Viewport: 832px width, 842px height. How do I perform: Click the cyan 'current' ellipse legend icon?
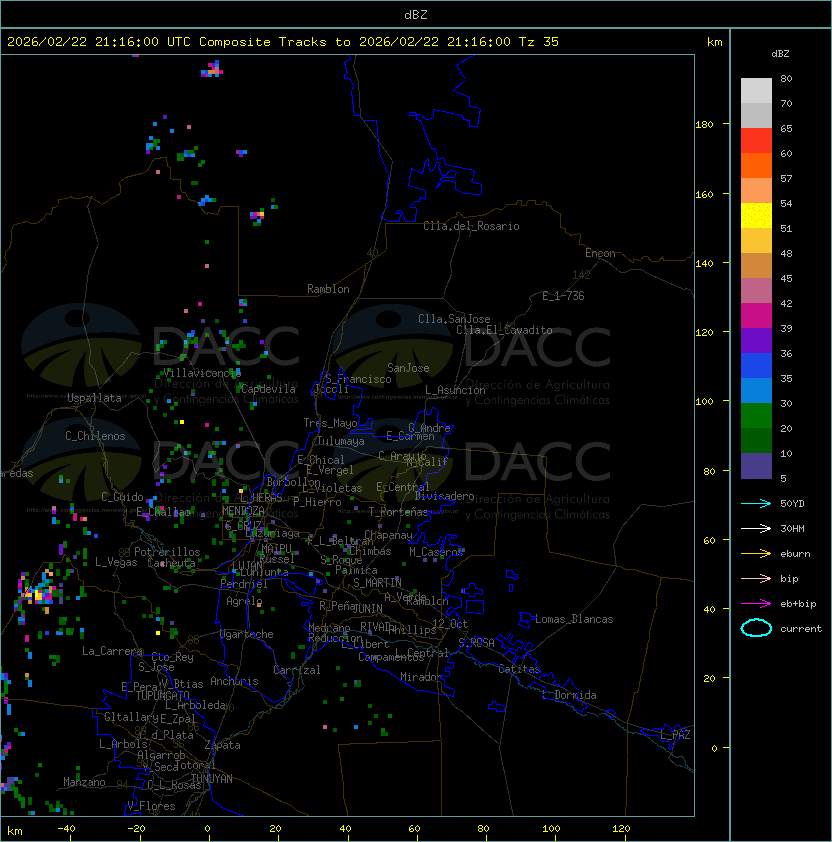tap(756, 628)
